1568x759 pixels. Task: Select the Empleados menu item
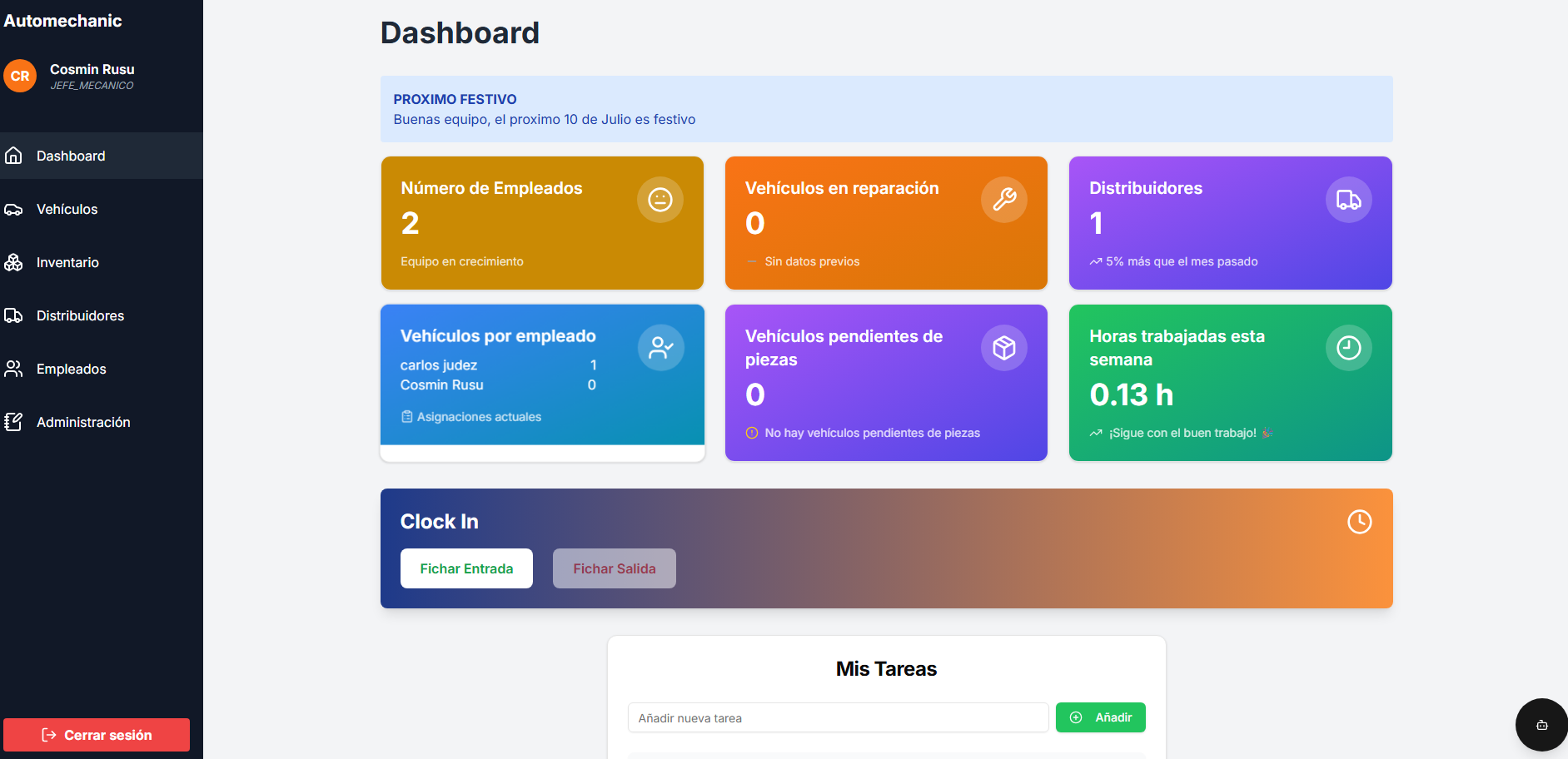(71, 369)
